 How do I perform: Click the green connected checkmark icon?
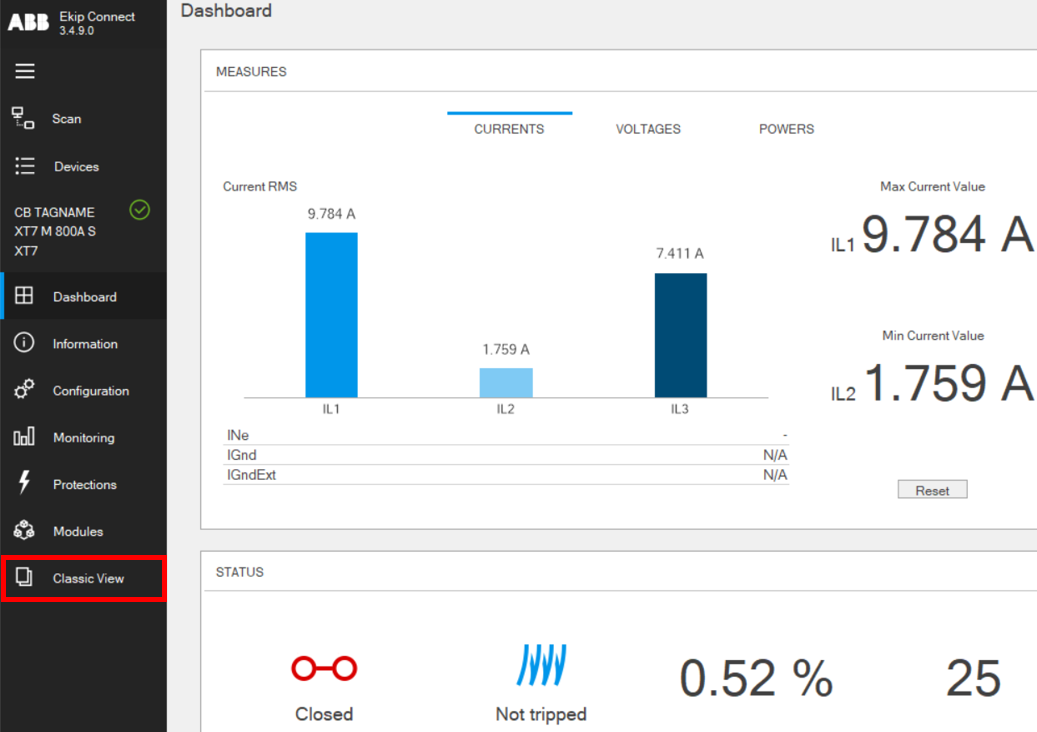[140, 210]
